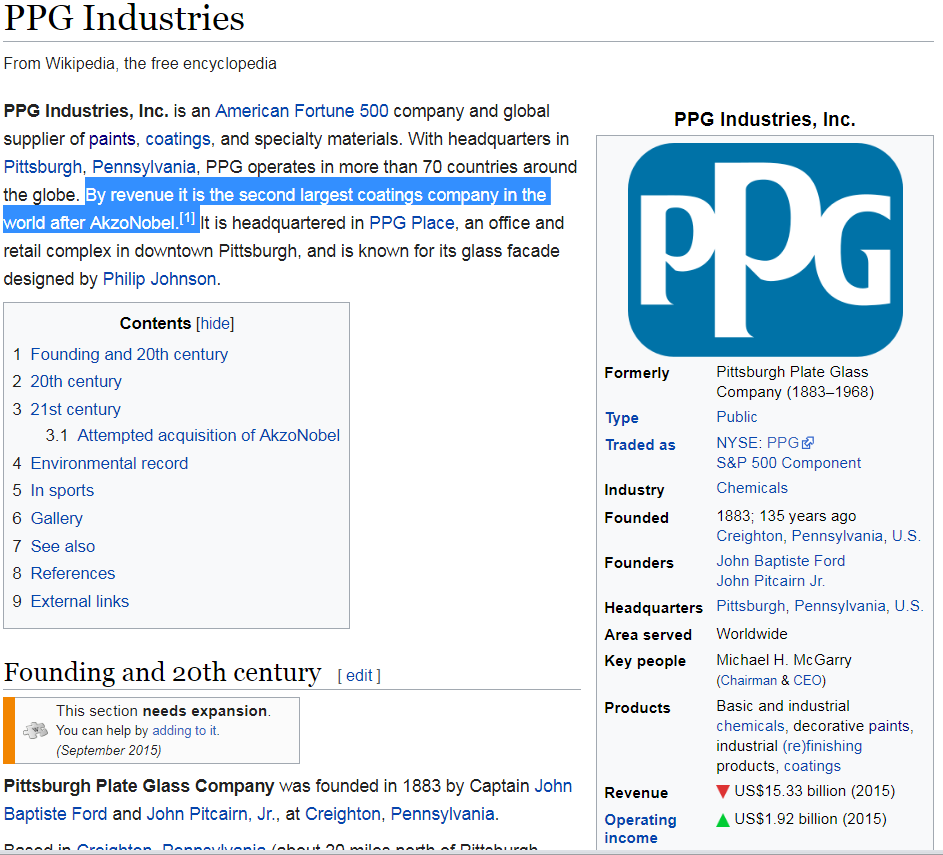Open the CEO link under Key people
This screenshot has width=943, height=855.
pos(807,681)
